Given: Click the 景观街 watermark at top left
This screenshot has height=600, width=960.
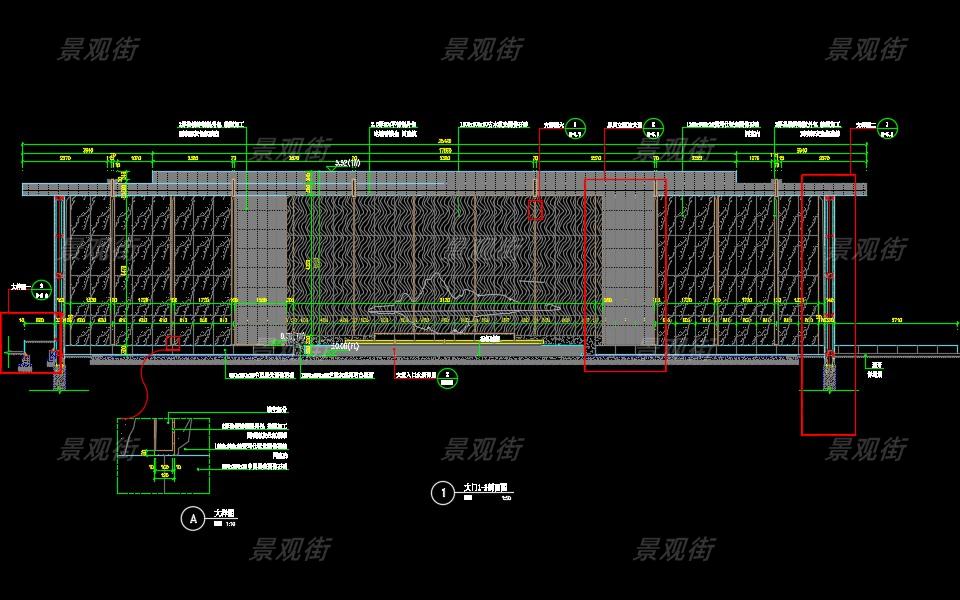Looking at the screenshot, I should (97, 48).
